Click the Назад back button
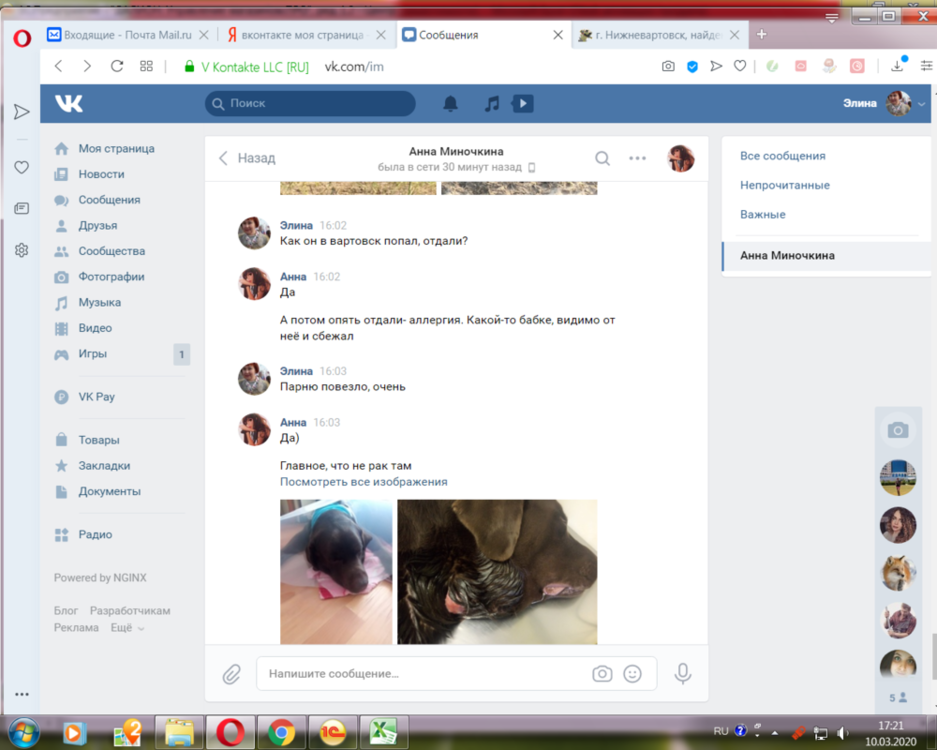Screen dimensions: 937x750 (247, 158)
